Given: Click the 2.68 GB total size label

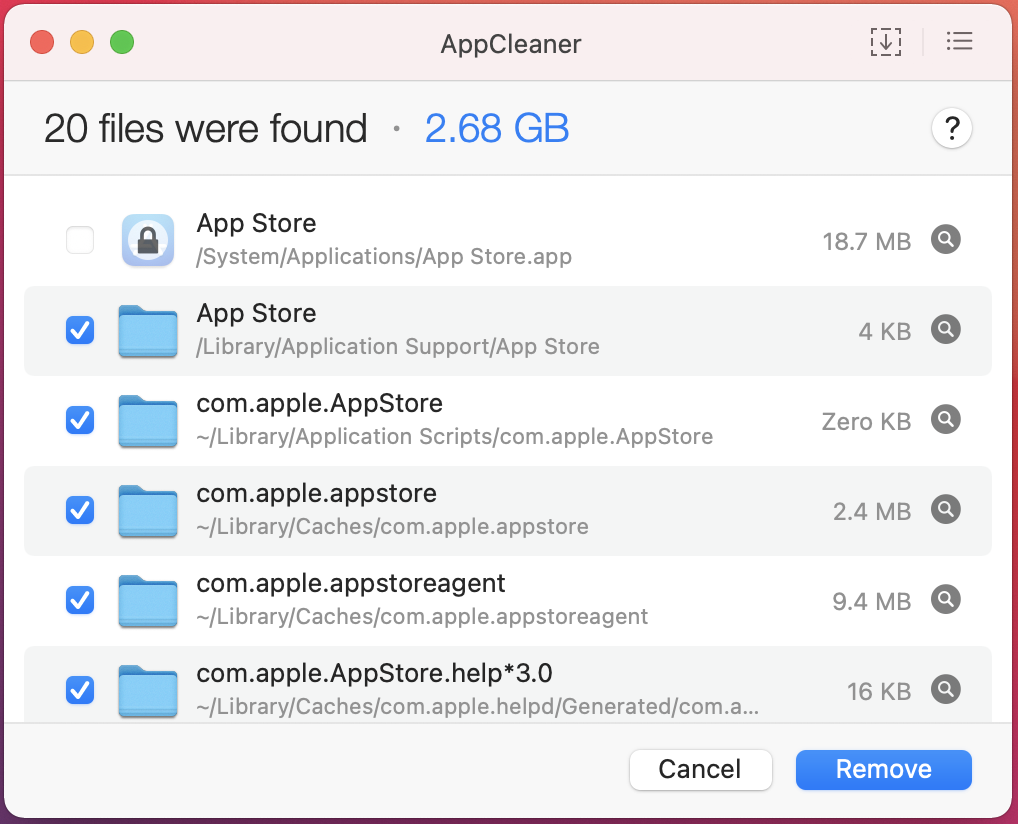Looking at the screenshot, I should point(497,128).
